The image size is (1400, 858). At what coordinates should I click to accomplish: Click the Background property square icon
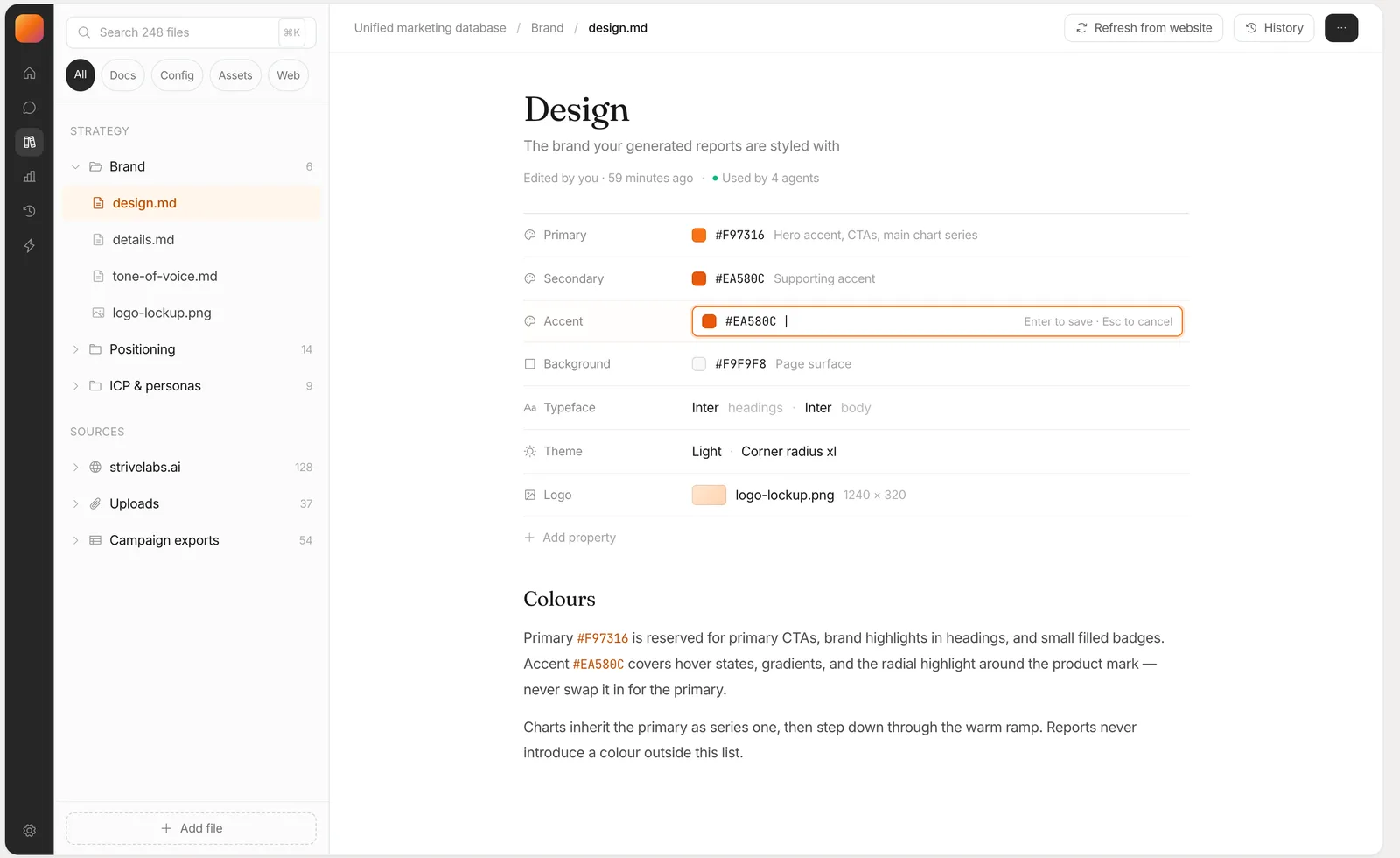(x=529, y=364)
